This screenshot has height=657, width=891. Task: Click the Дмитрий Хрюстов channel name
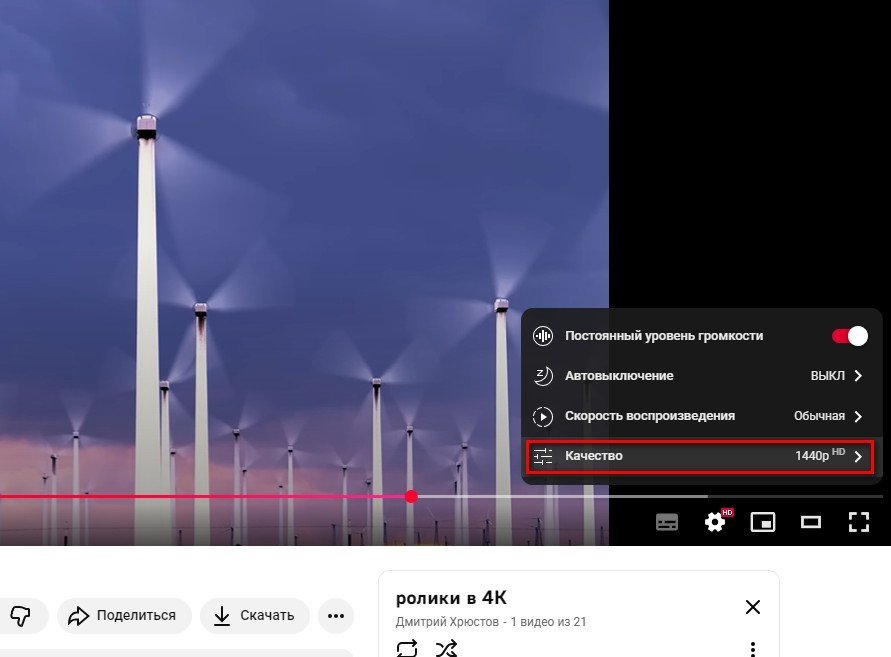pos(447,622)
